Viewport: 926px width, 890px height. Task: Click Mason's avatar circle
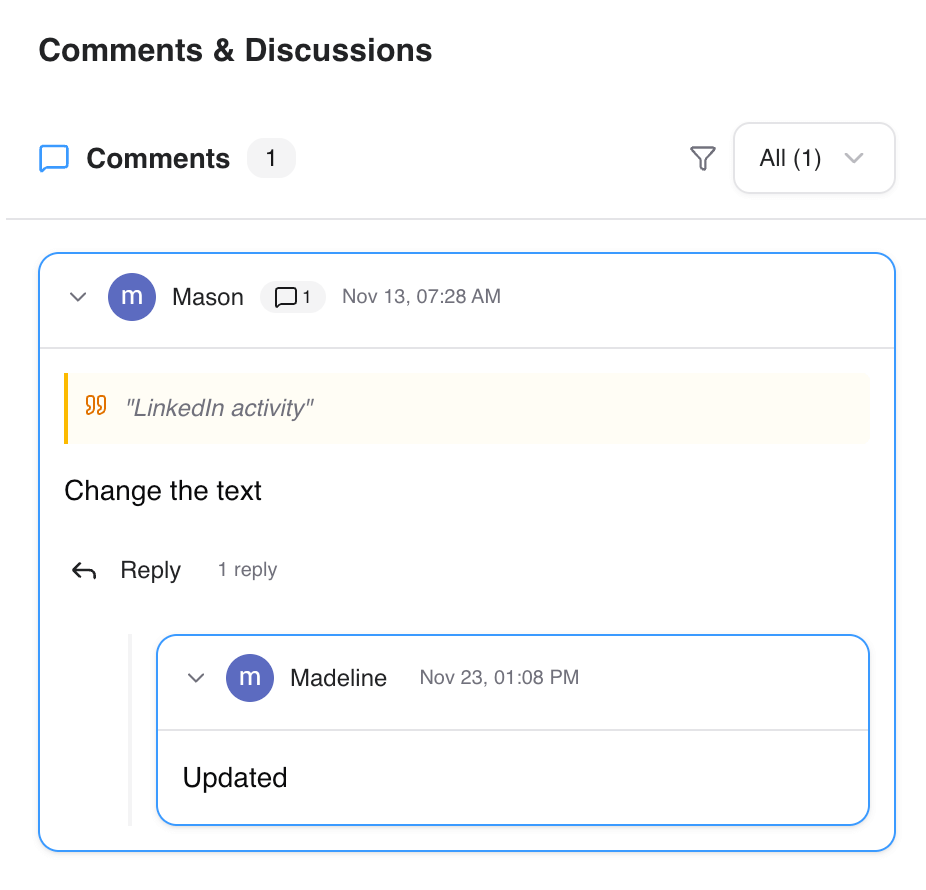[x=132, y=297]
